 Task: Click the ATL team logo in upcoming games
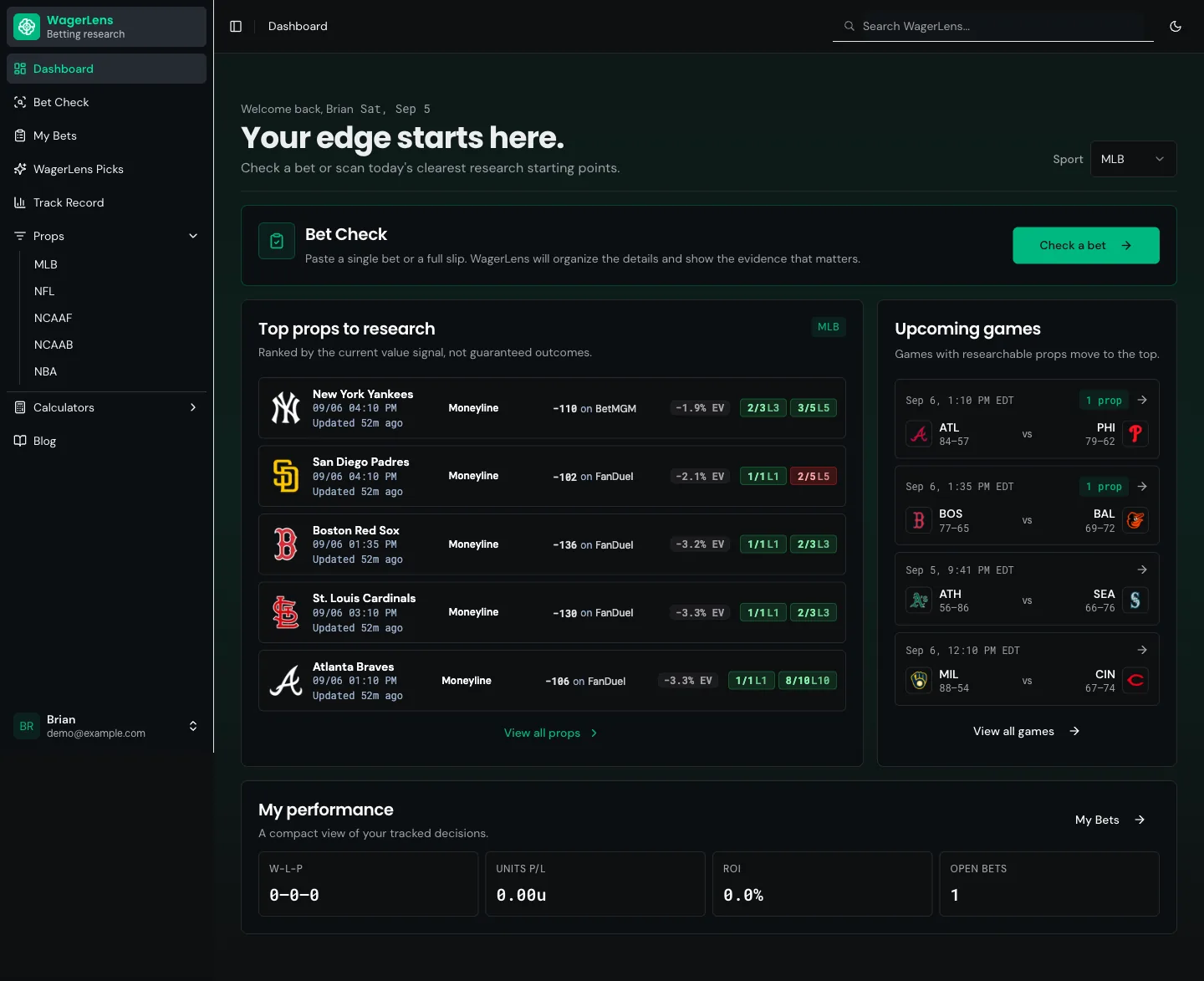[919, 434]
